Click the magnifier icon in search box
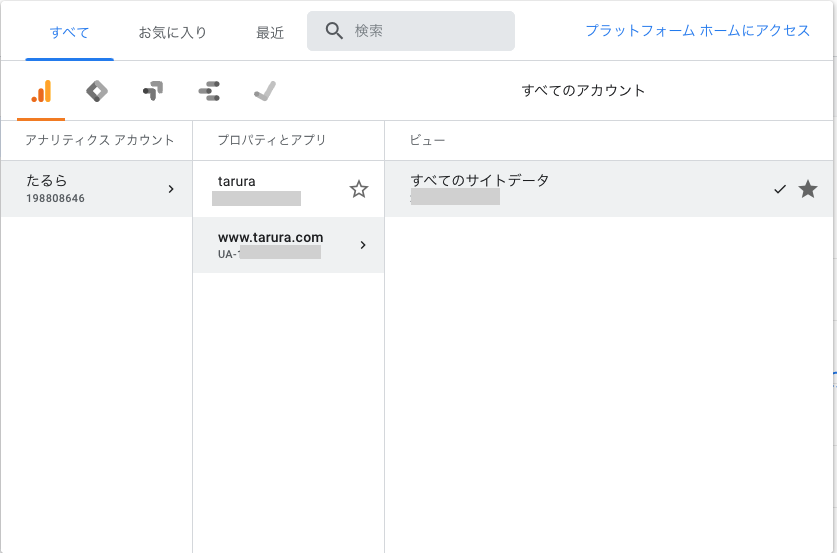Viewport: 837px width, 553px height. [334, 31]
